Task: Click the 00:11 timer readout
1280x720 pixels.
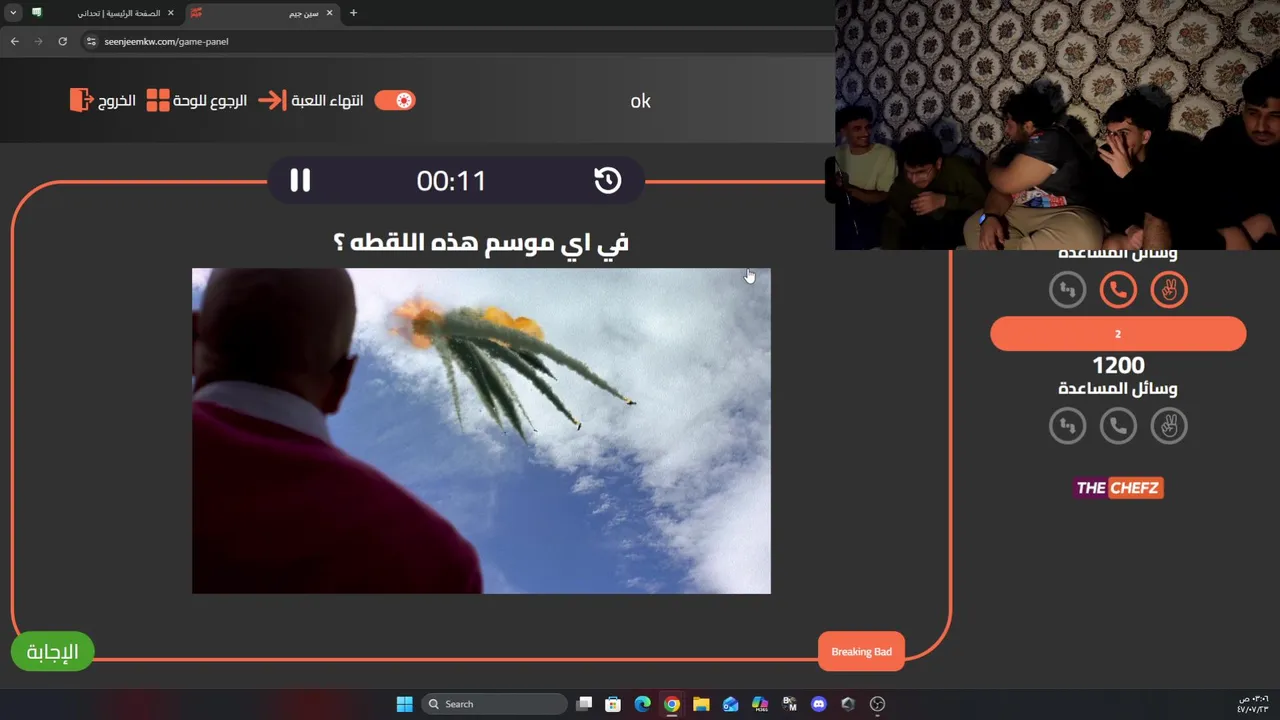Action: [x=451, y=181]
